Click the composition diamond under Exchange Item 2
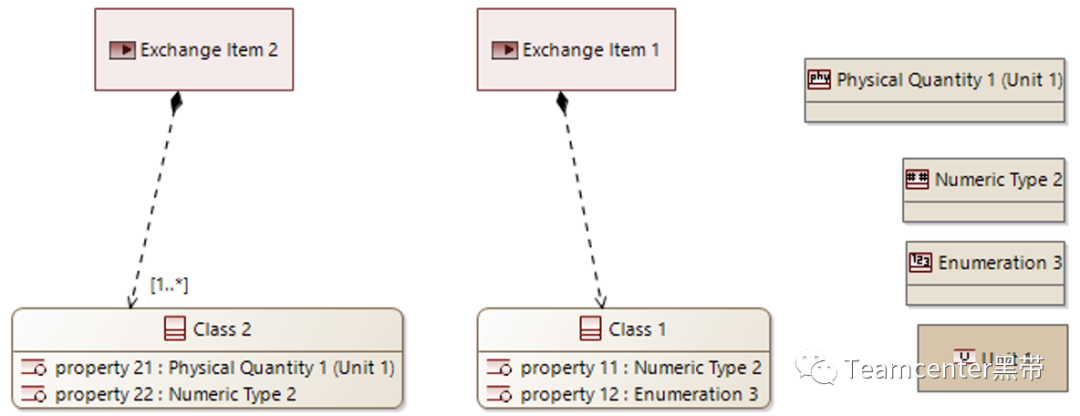 [x=177, y=103]
